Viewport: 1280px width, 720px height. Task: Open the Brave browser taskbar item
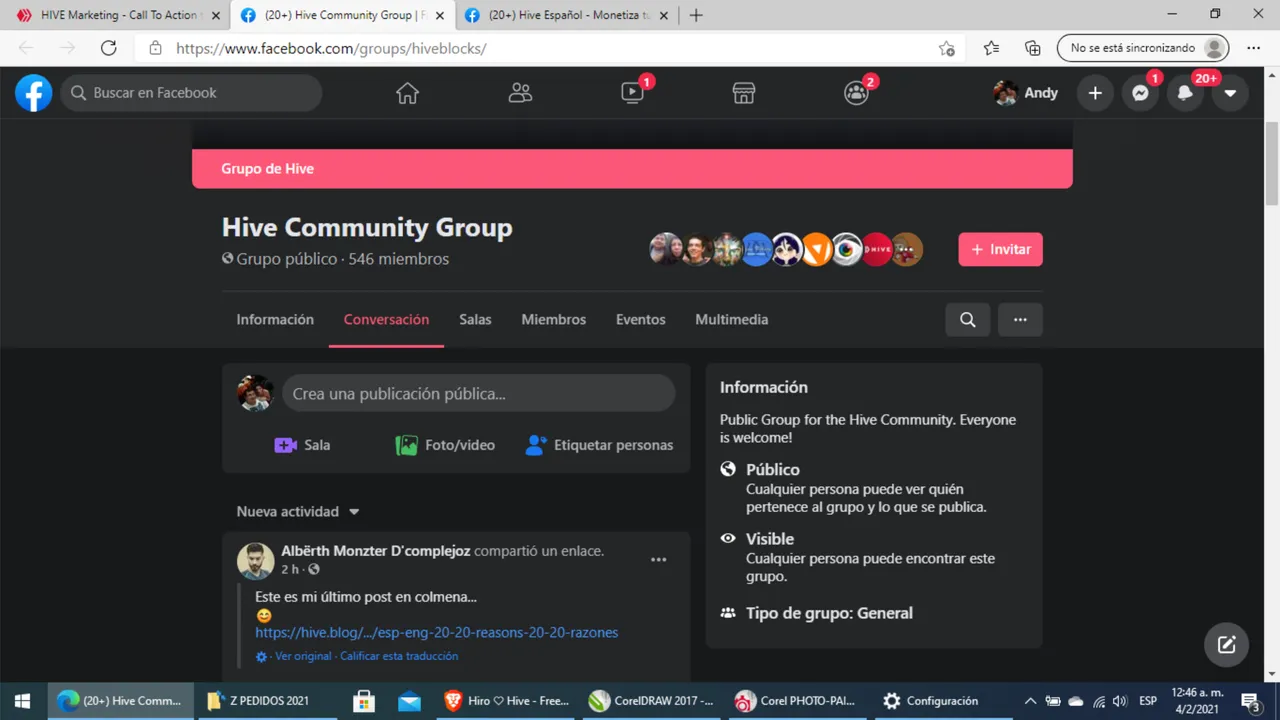507,701
